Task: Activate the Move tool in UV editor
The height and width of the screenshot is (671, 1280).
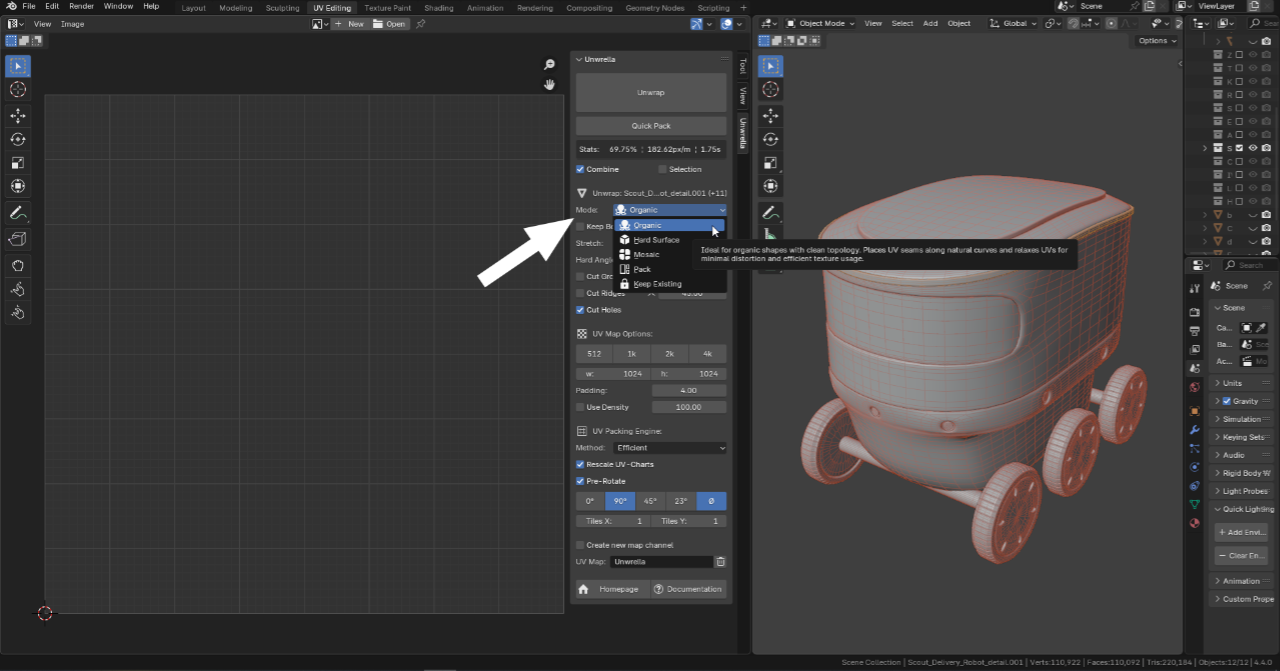Action: click(x=18, y=116)
